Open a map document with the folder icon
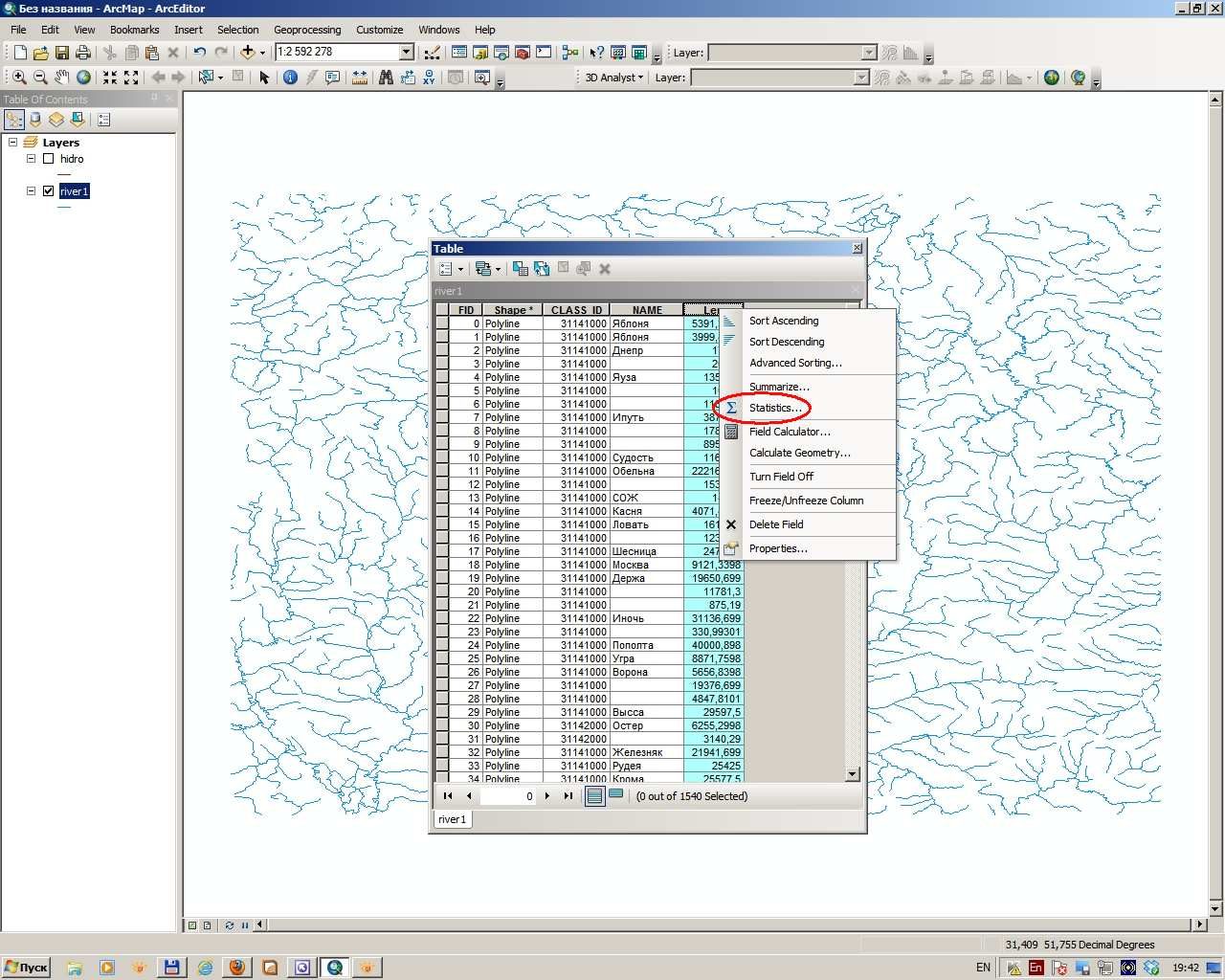 (40, 53)
